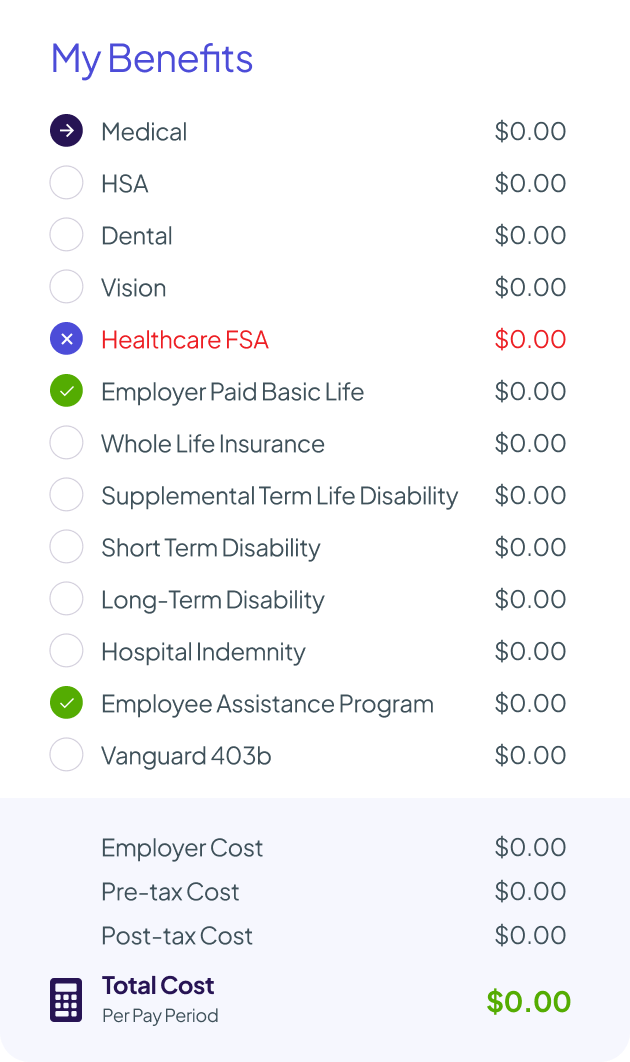
Task: Open the Long-Term Disability benefit
Action: pos(212,600)
